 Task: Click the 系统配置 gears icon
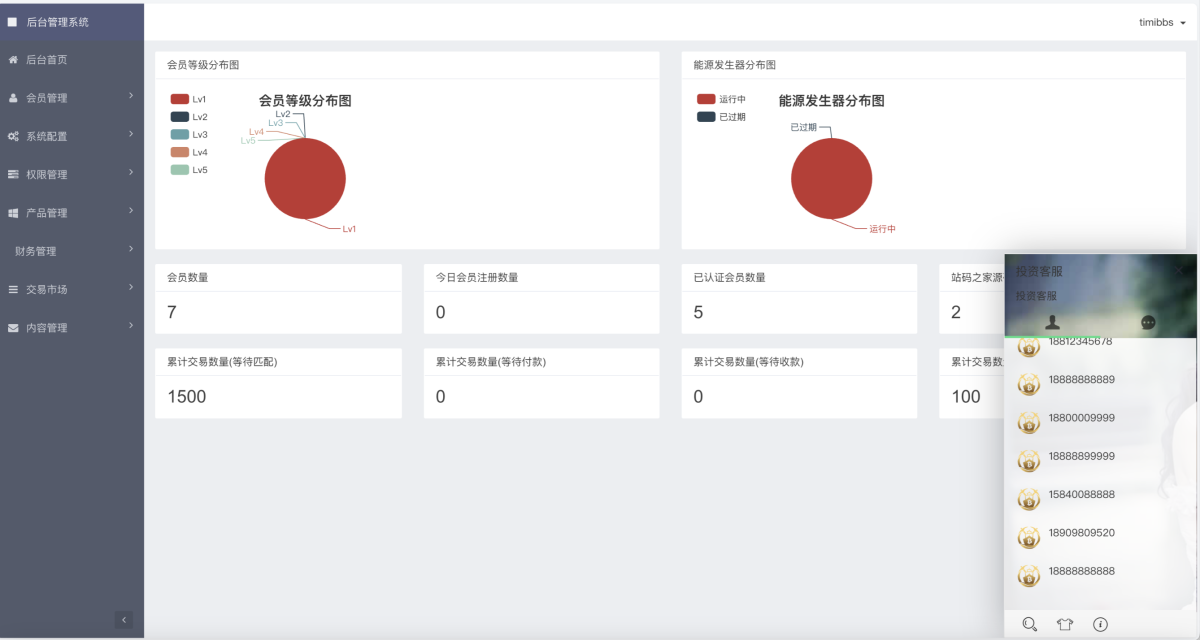13,136
